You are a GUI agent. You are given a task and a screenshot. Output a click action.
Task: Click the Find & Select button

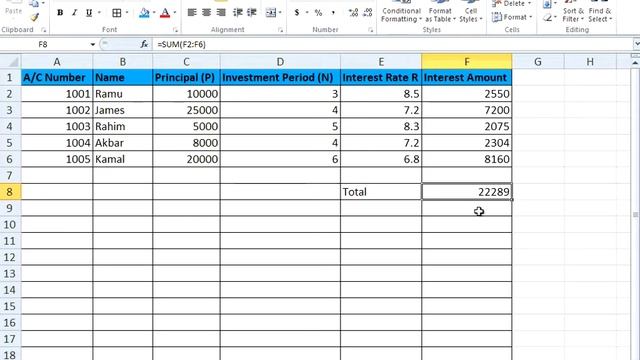click(600, 12)
